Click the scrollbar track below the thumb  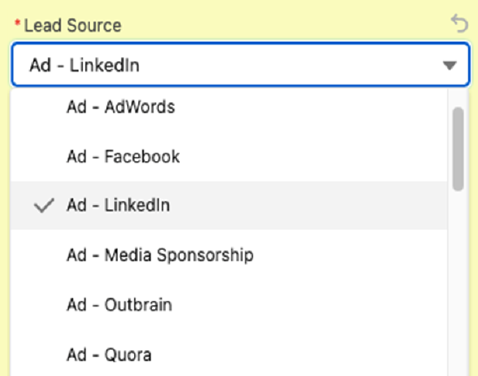[458, 283]
